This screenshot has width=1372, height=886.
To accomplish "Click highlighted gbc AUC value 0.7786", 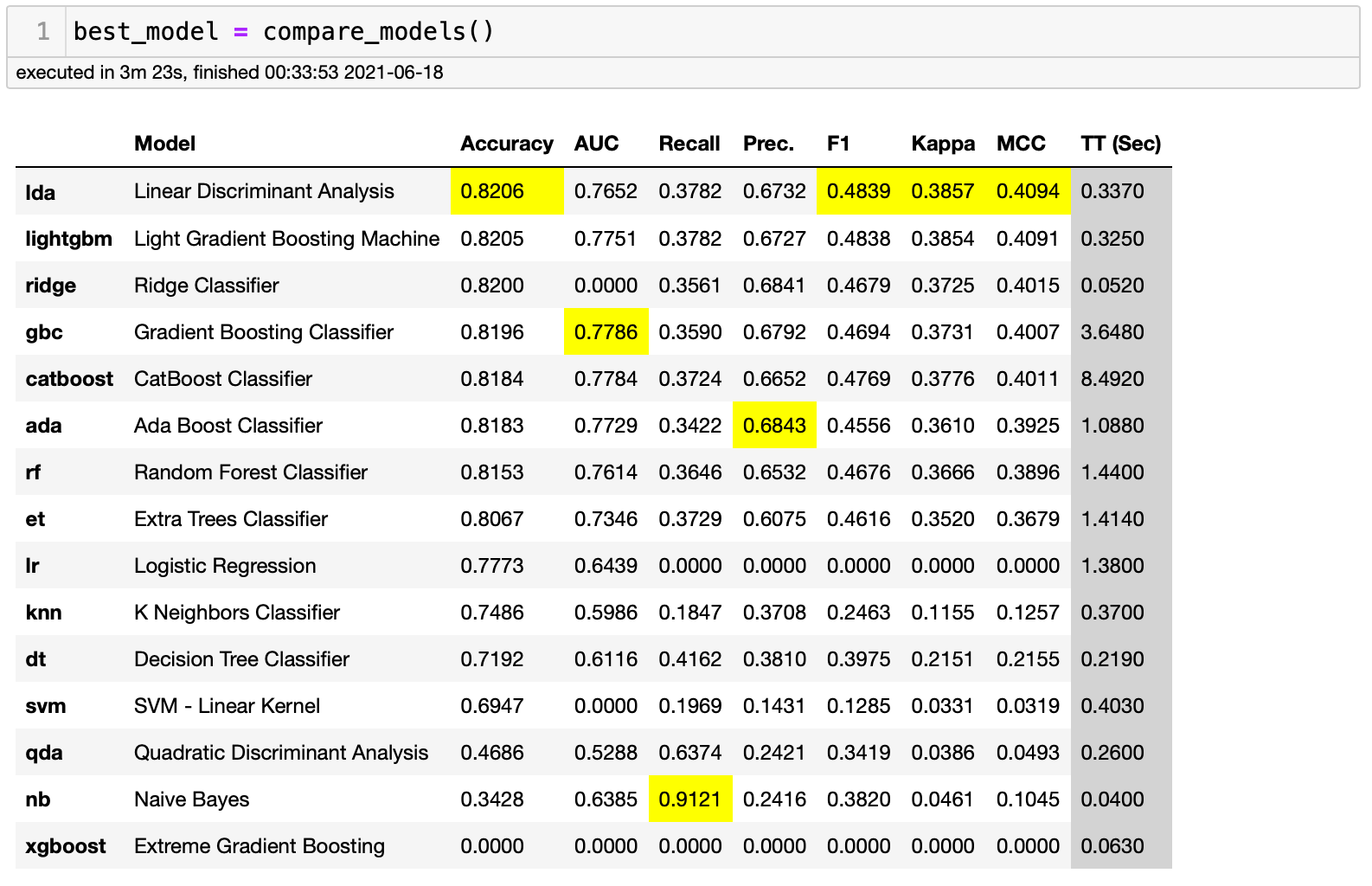I will (606, 332).
